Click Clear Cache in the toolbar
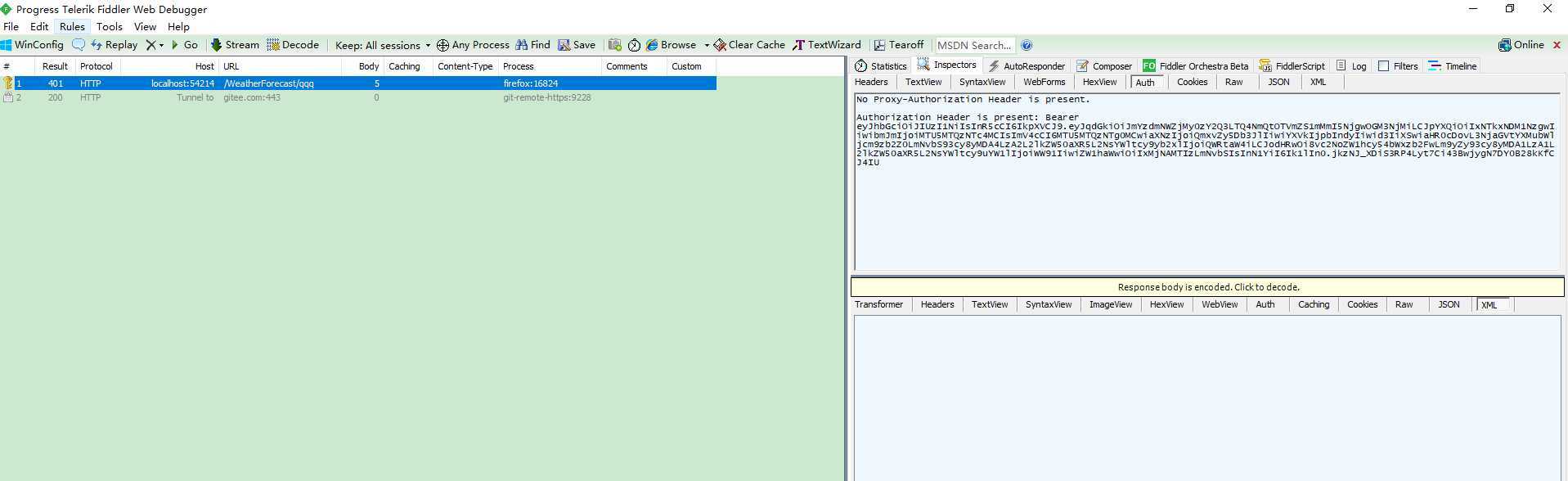Viewport: 1568px width, 481px height. point(749,45)
